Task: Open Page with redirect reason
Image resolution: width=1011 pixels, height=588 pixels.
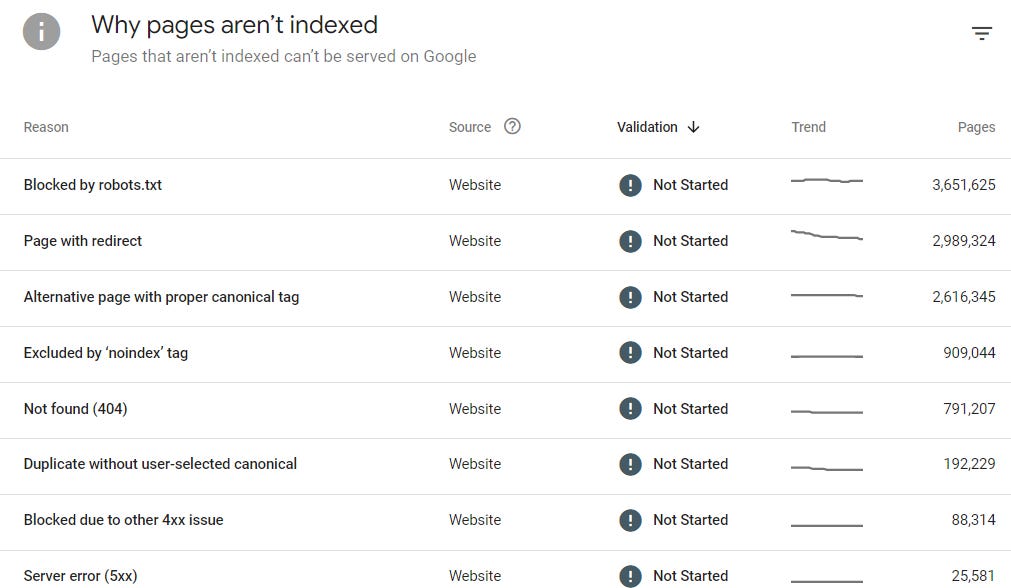Action: [83, 241]
